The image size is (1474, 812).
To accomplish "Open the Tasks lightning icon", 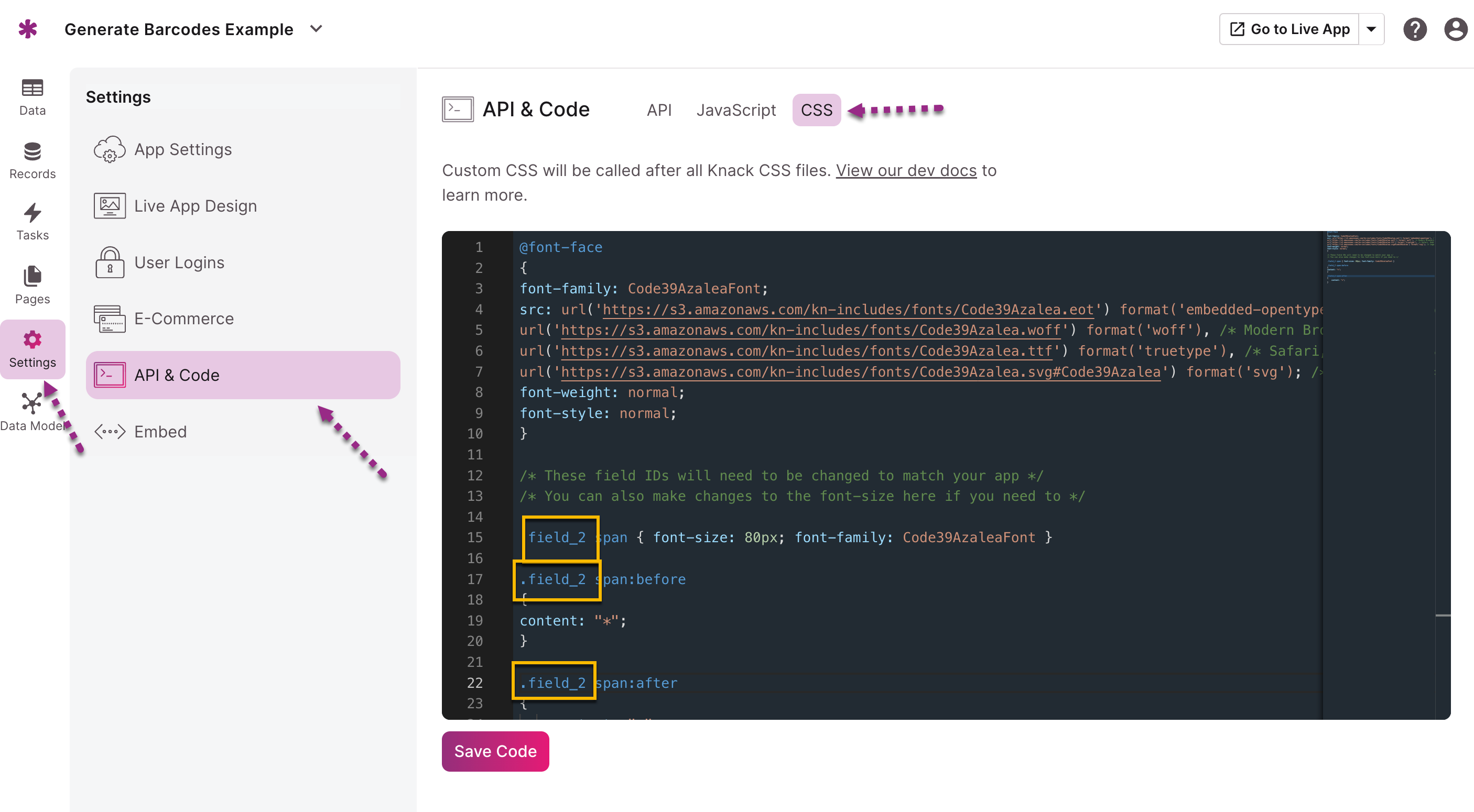I will coord(32,213).
